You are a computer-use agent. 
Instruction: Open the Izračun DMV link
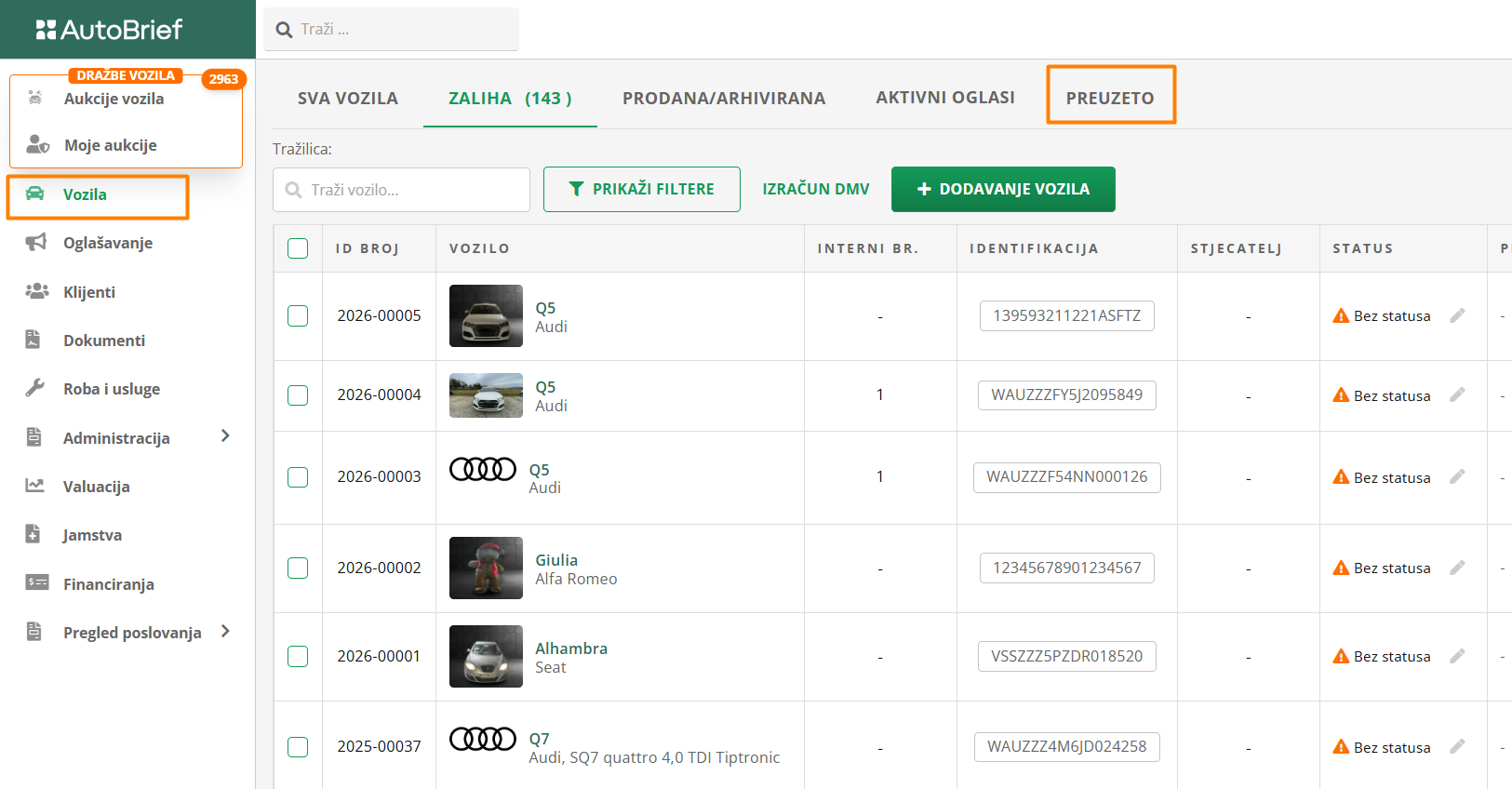coord(815,189)
